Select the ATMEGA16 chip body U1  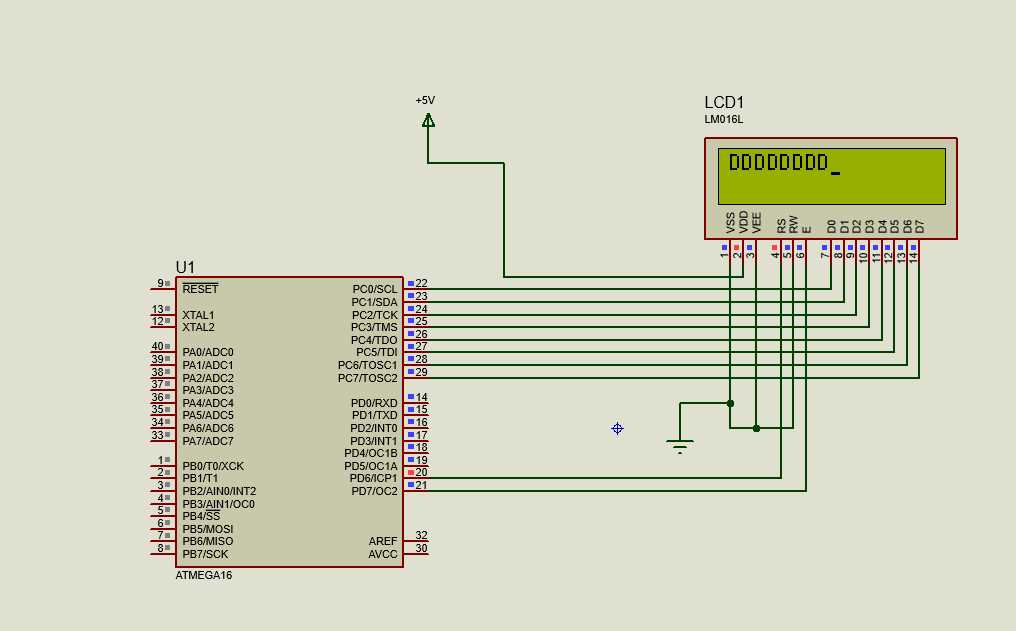pos(290,422)
